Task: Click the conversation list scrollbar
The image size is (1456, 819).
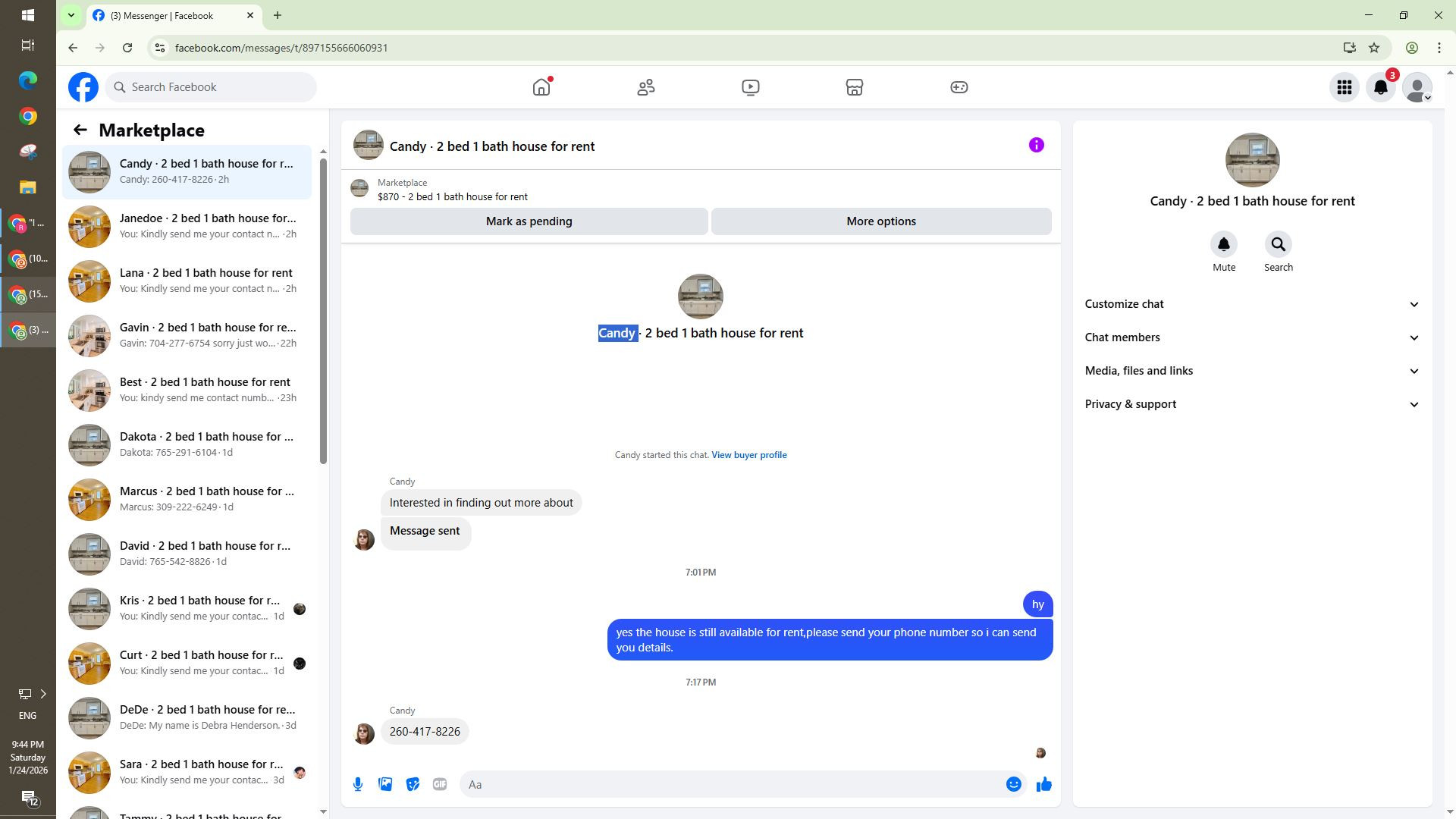Action: 323,311
